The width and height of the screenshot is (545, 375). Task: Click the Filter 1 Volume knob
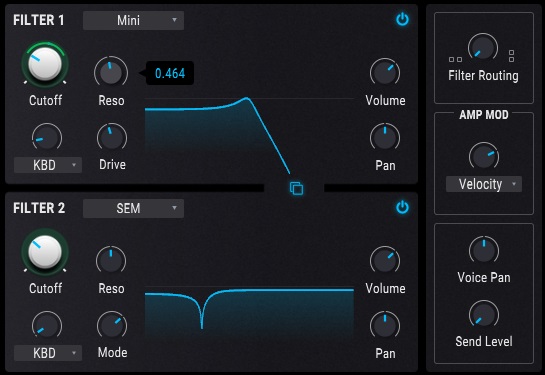tap(385, 73)
